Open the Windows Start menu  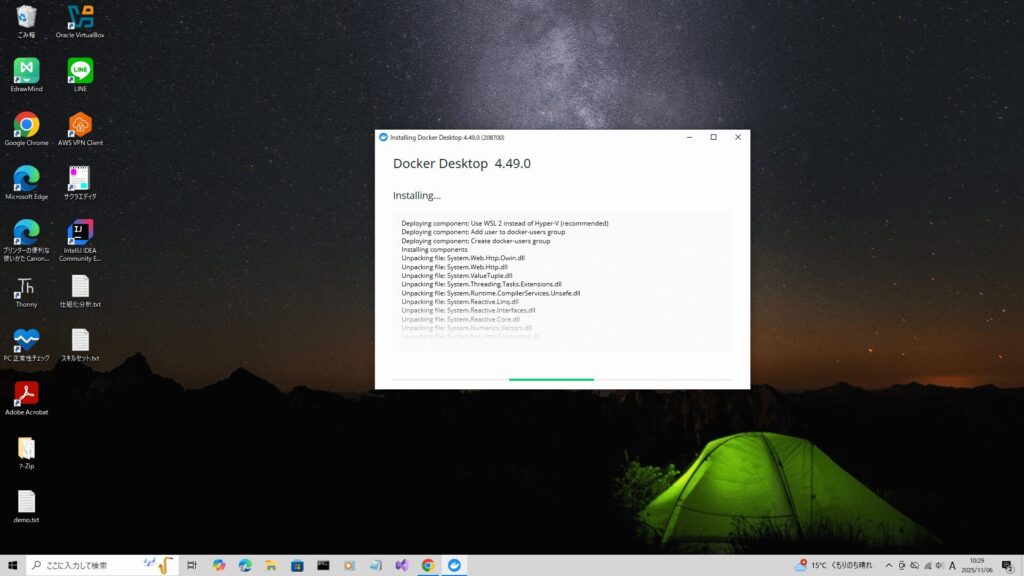[x=13, y=565]
